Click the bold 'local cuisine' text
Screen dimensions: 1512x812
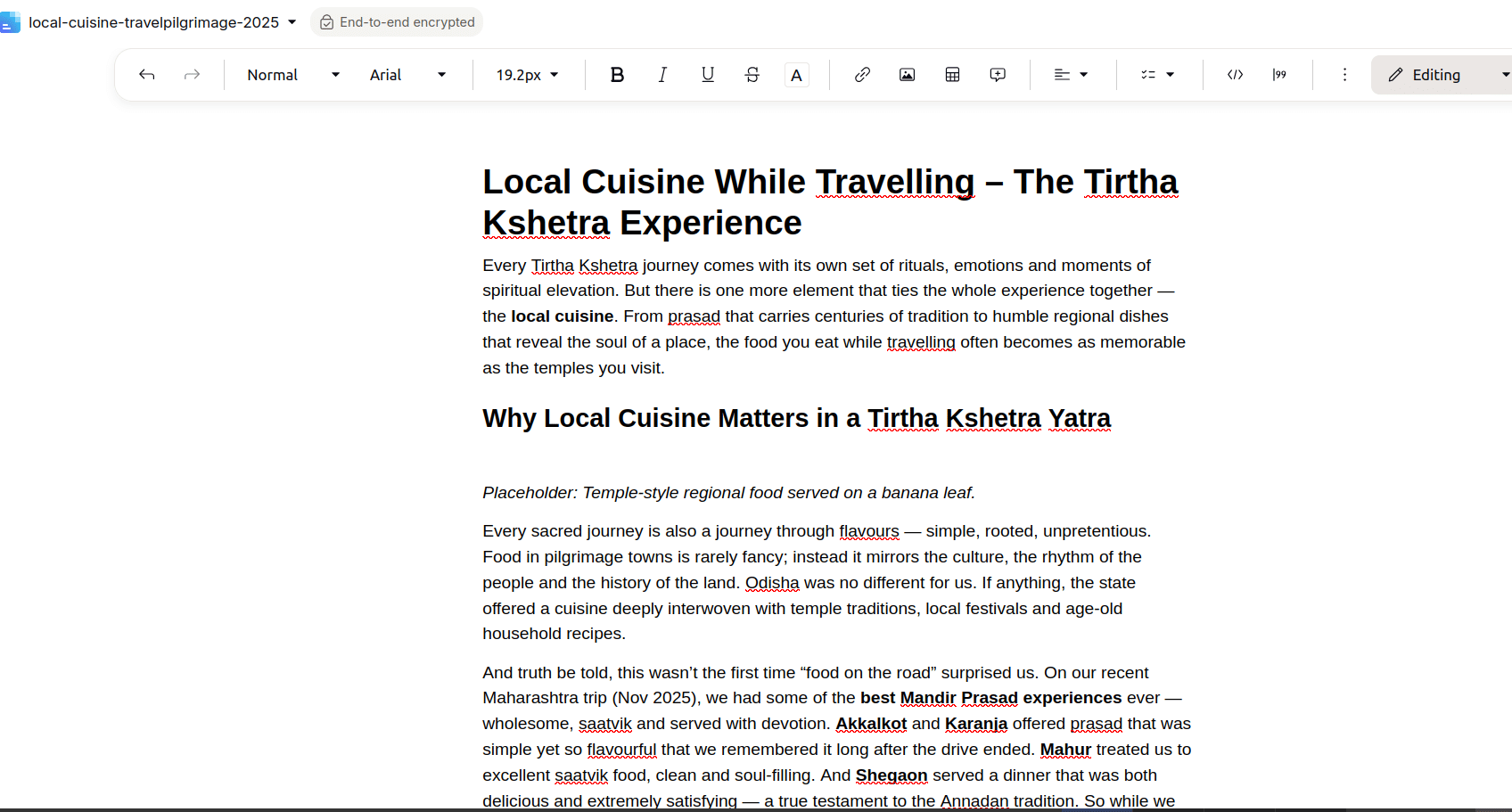pos(562,316)
